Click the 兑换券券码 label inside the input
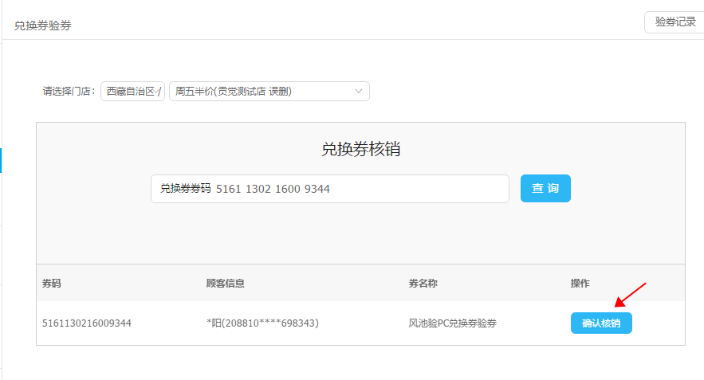This screenshot has width=704, height=380. click(x=185, y=189)
